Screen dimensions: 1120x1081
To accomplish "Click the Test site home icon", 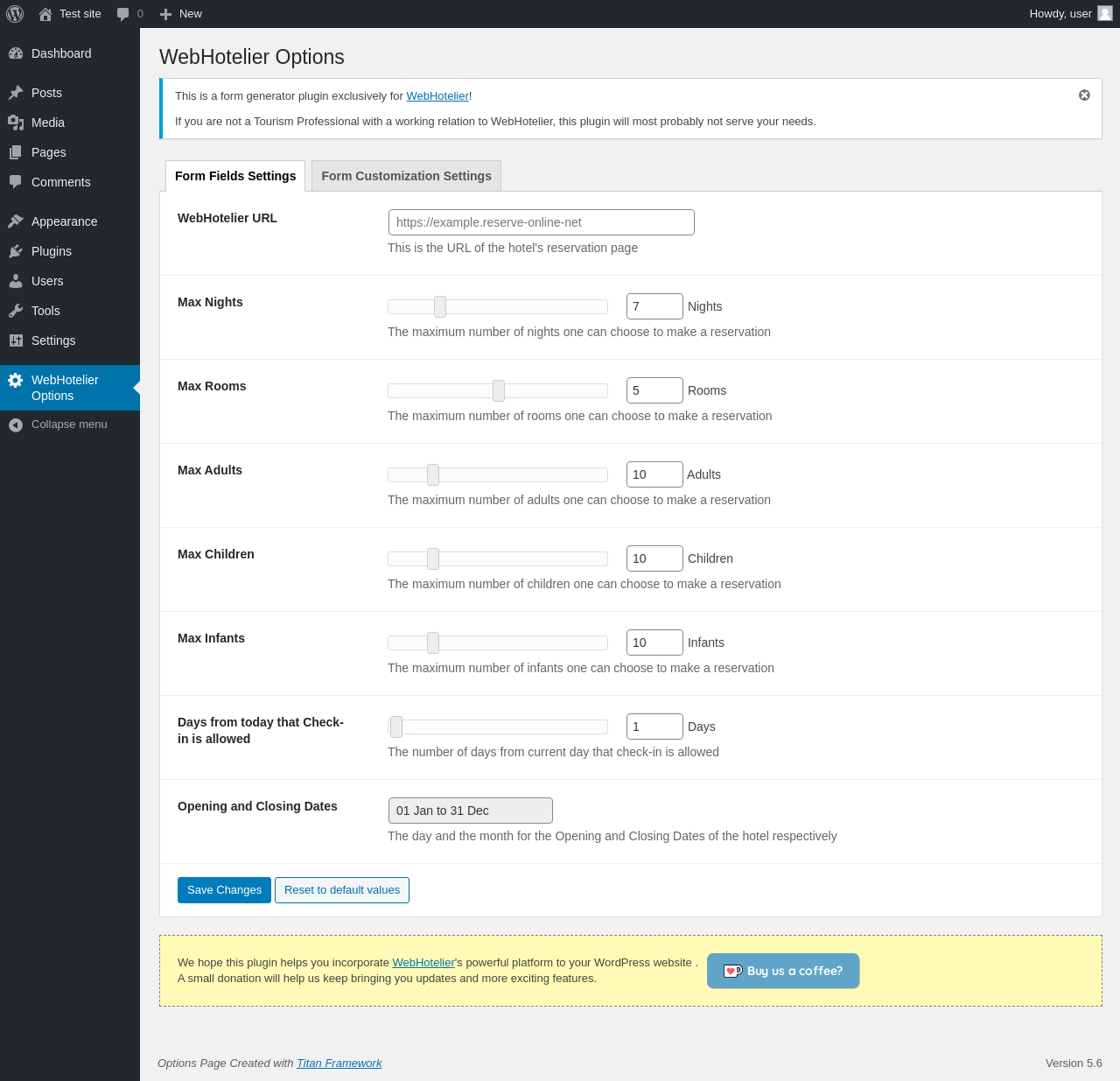I will point(45,14).
